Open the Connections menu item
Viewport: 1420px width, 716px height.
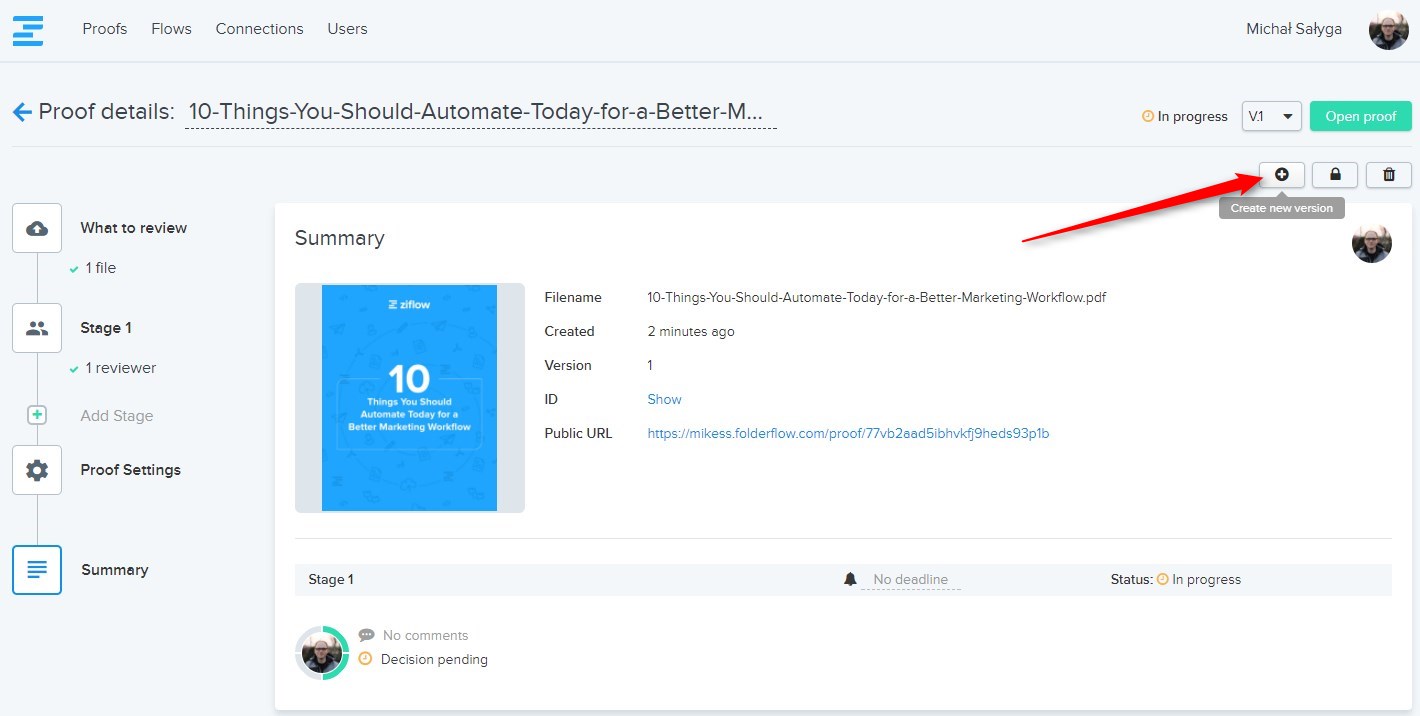pos(259,29)
